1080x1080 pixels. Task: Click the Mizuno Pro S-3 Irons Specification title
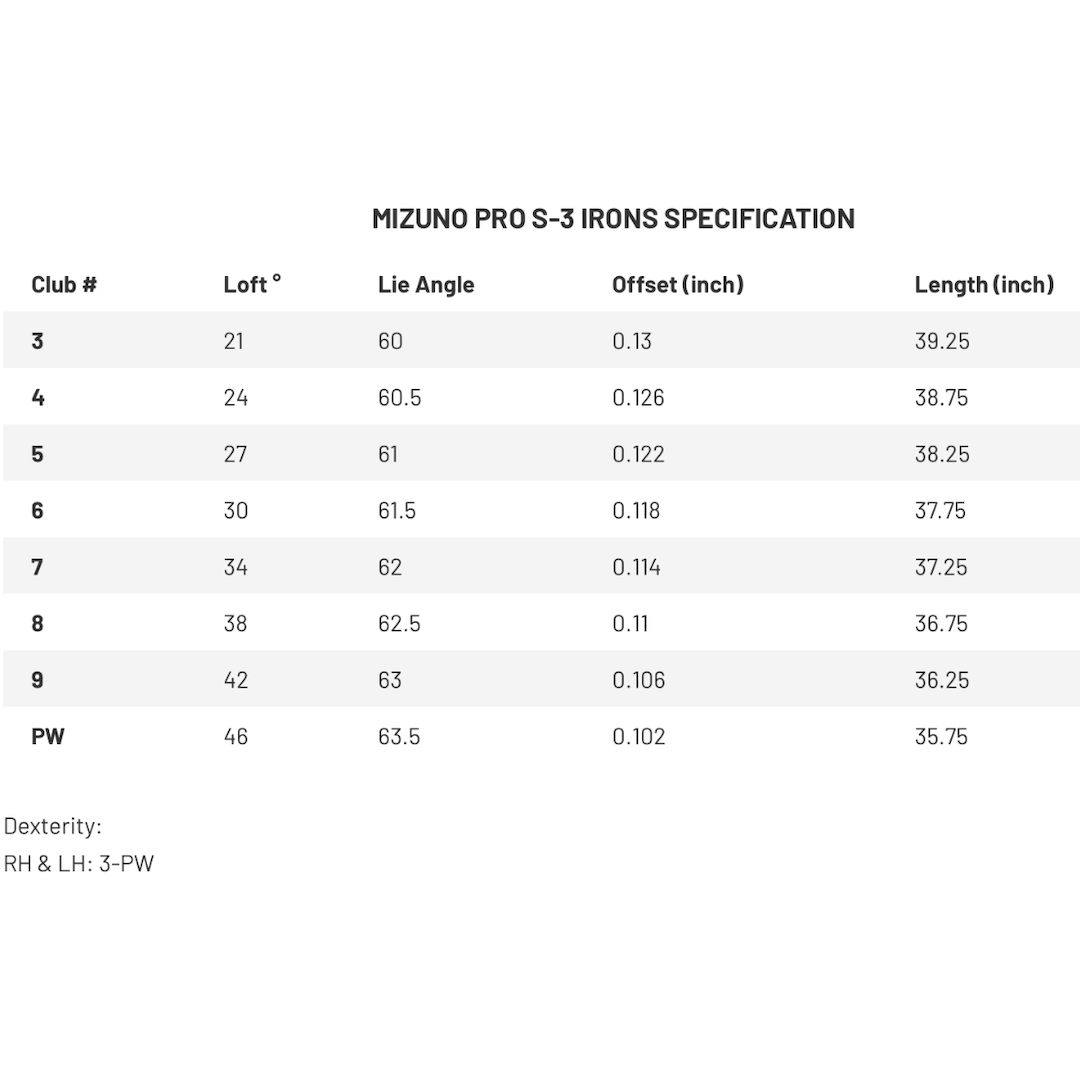(613, 218)
